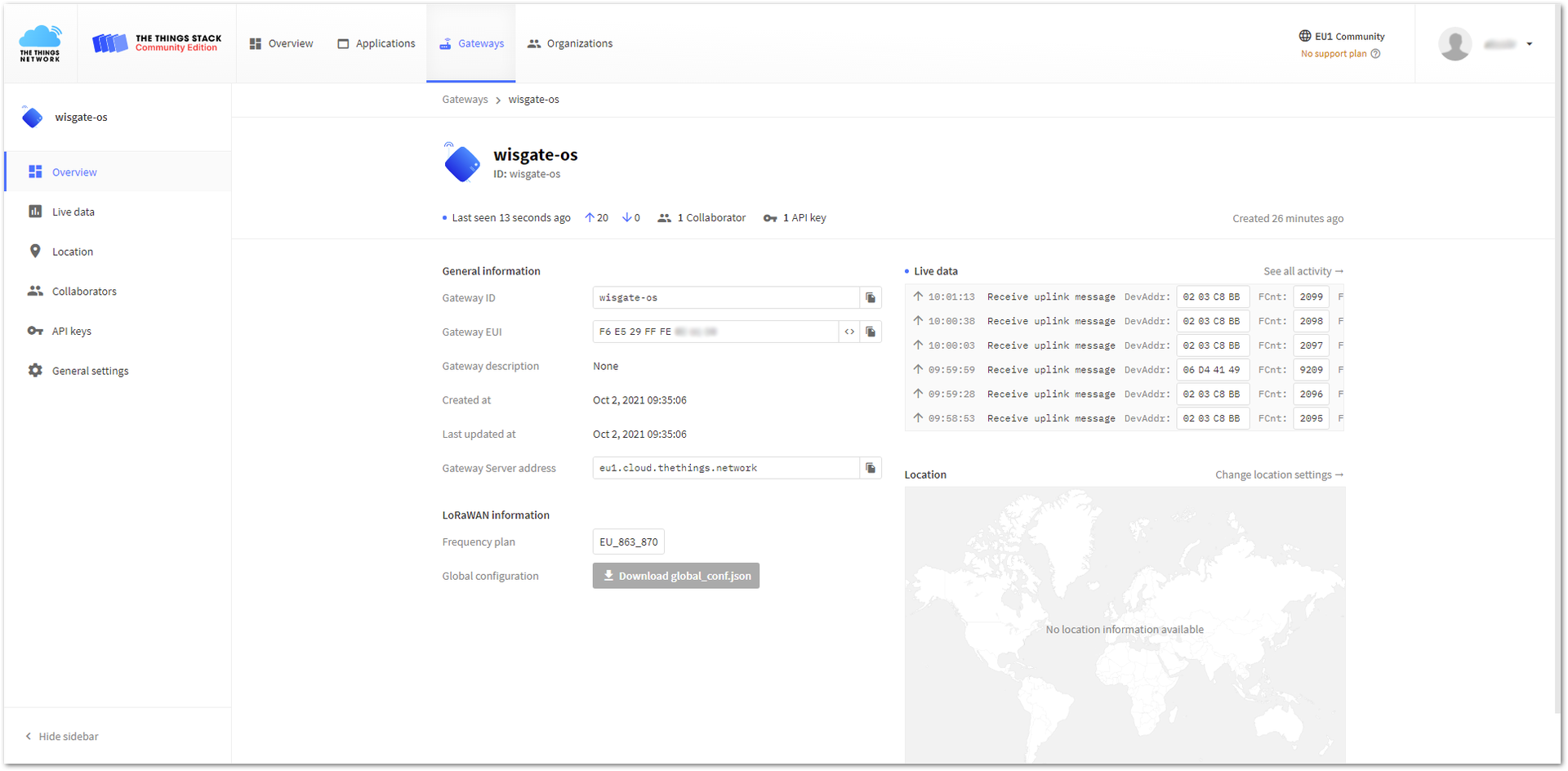Click the wisgate-os breadcrumb text
The width and height of the screenshot is (1568, 771).
[x=533, y=100]
